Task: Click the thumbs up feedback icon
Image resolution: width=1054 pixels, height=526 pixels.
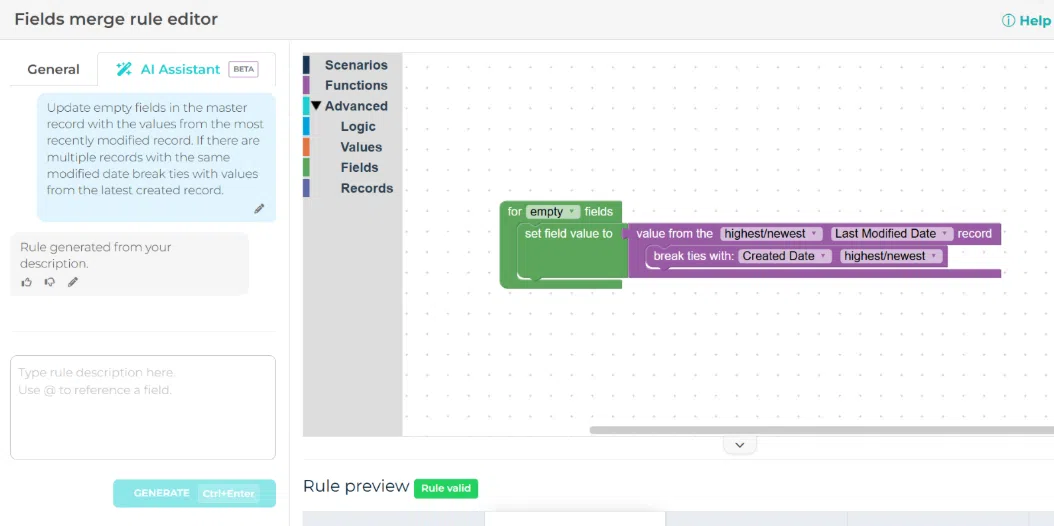Action: point(27,282)
